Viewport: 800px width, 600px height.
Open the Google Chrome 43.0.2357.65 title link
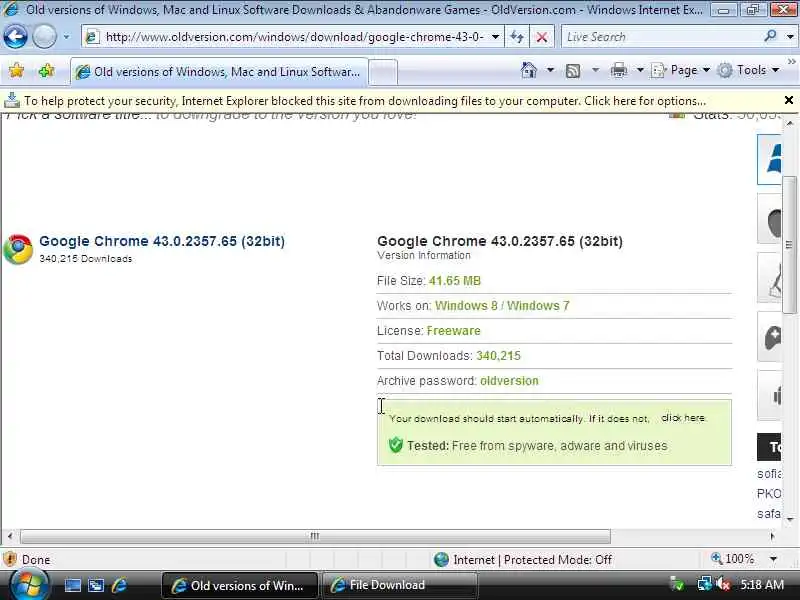[x=162, y=241]
